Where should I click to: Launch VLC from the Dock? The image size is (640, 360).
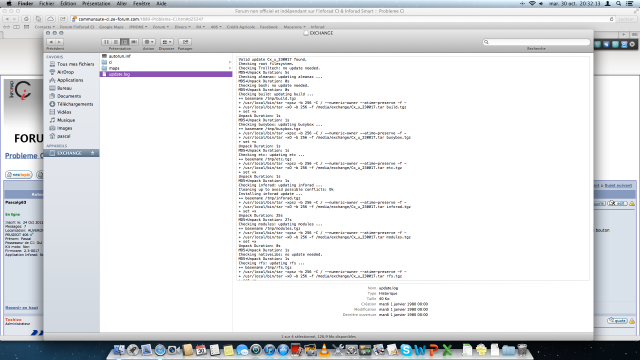pos(324,350)
